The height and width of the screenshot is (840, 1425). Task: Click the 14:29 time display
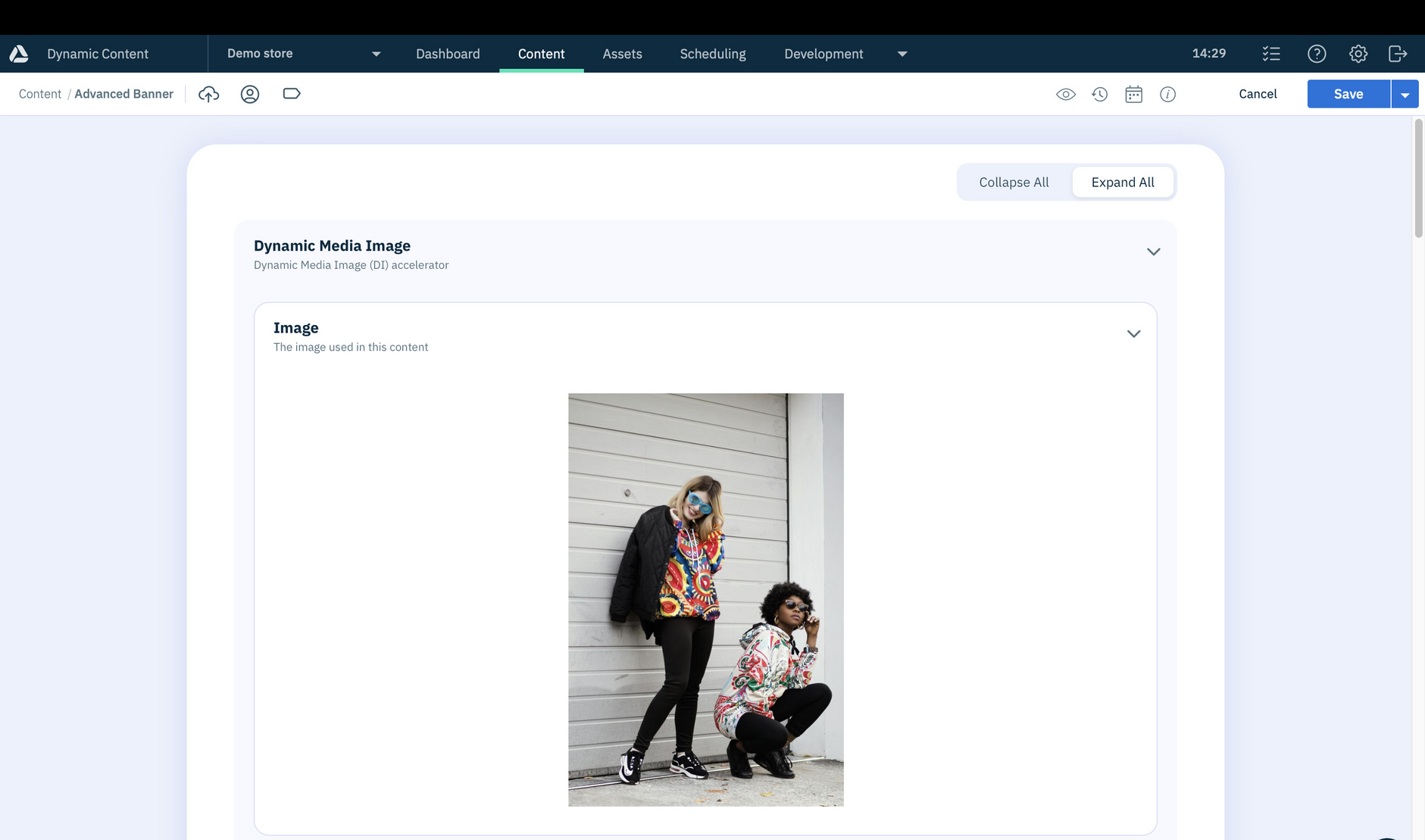pos(1209,53)
